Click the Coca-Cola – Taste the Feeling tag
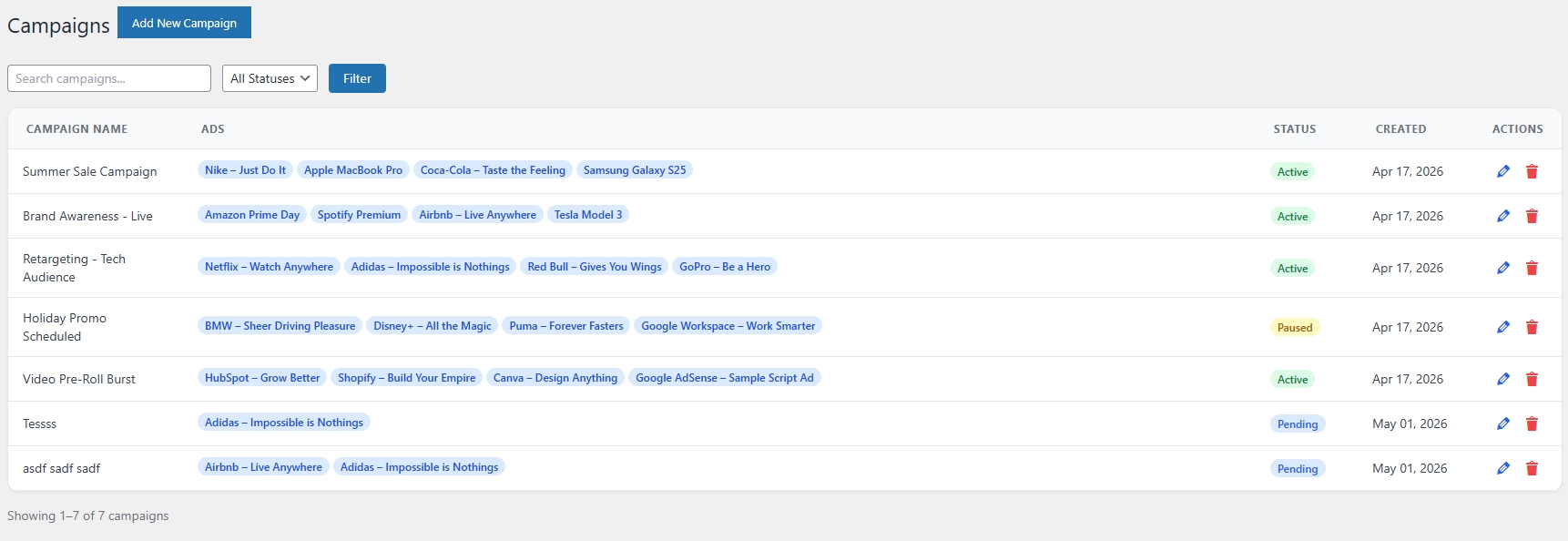The width and height of the screenshot is (1568, 541). tap(493, 170)
